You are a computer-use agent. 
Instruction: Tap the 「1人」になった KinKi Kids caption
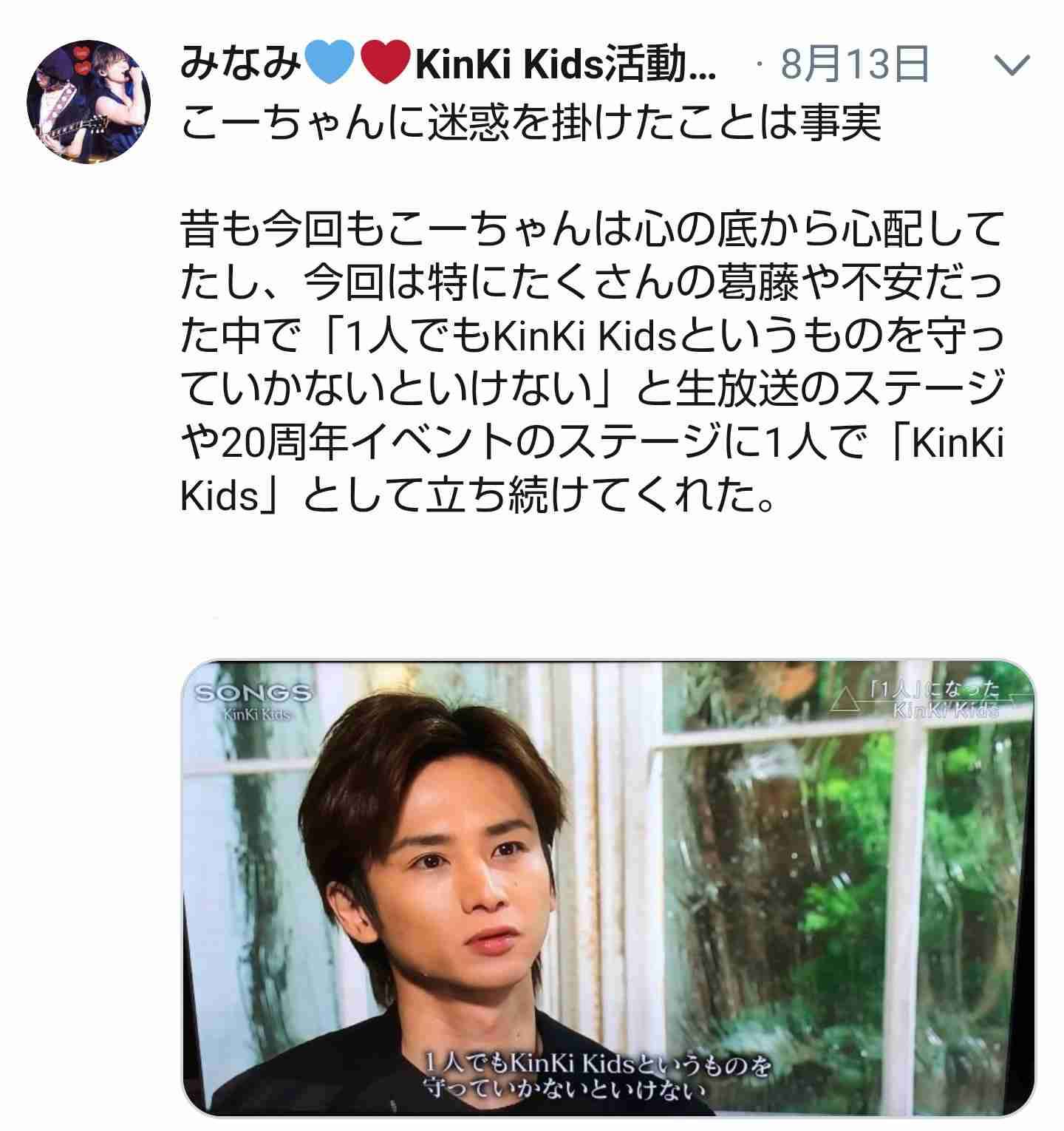pos(935,699)
